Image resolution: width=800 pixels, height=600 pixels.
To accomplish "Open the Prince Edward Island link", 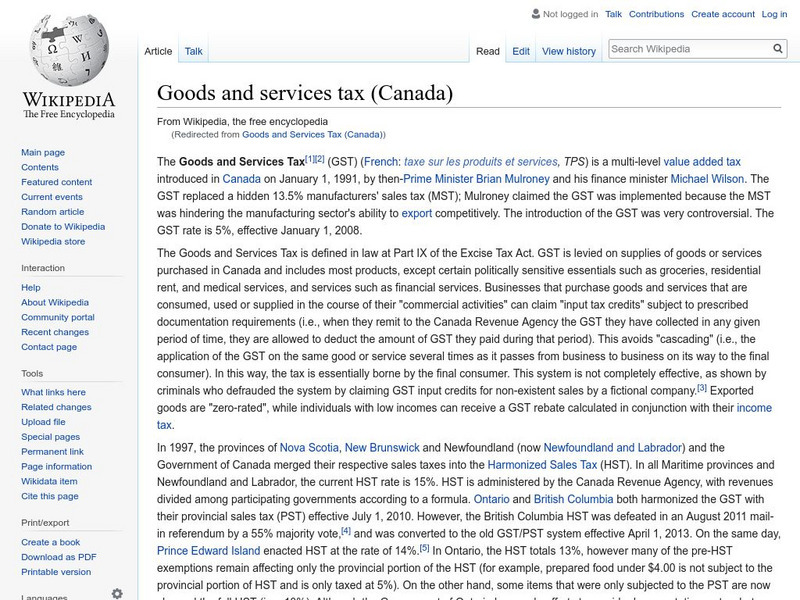I will tap(209, 551).
